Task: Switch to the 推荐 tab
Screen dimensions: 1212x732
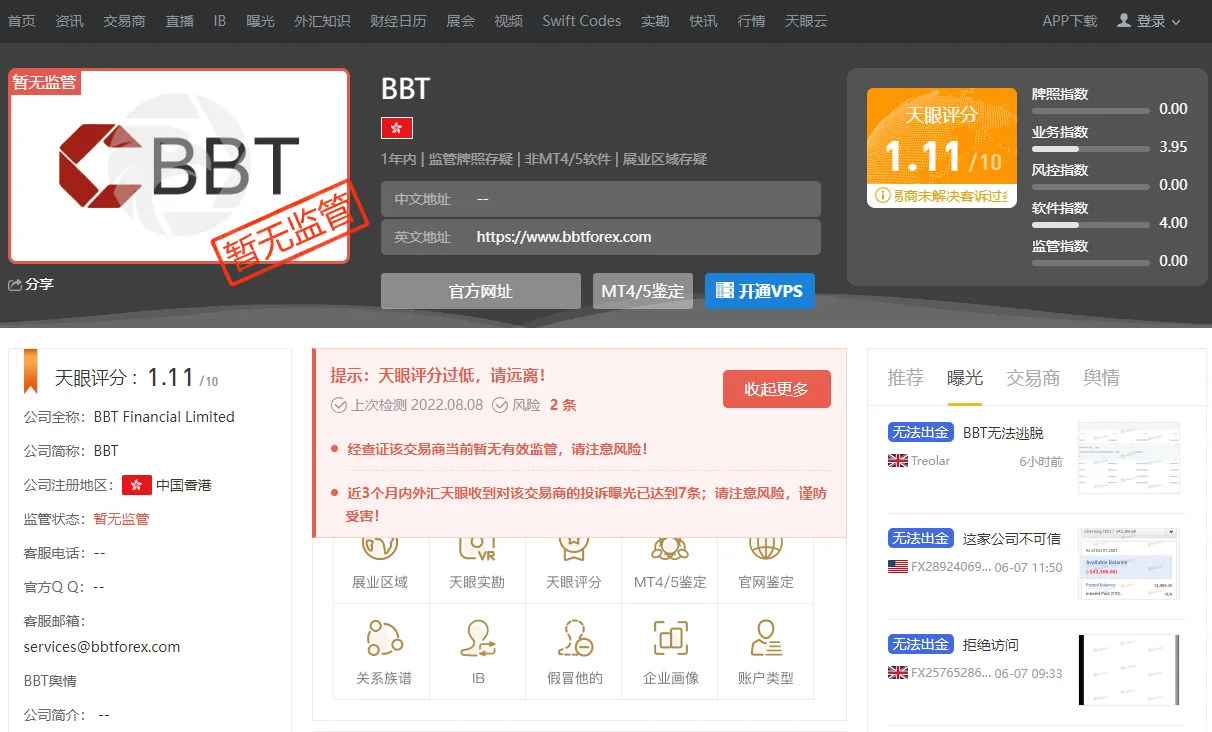Action: point(906,378)
